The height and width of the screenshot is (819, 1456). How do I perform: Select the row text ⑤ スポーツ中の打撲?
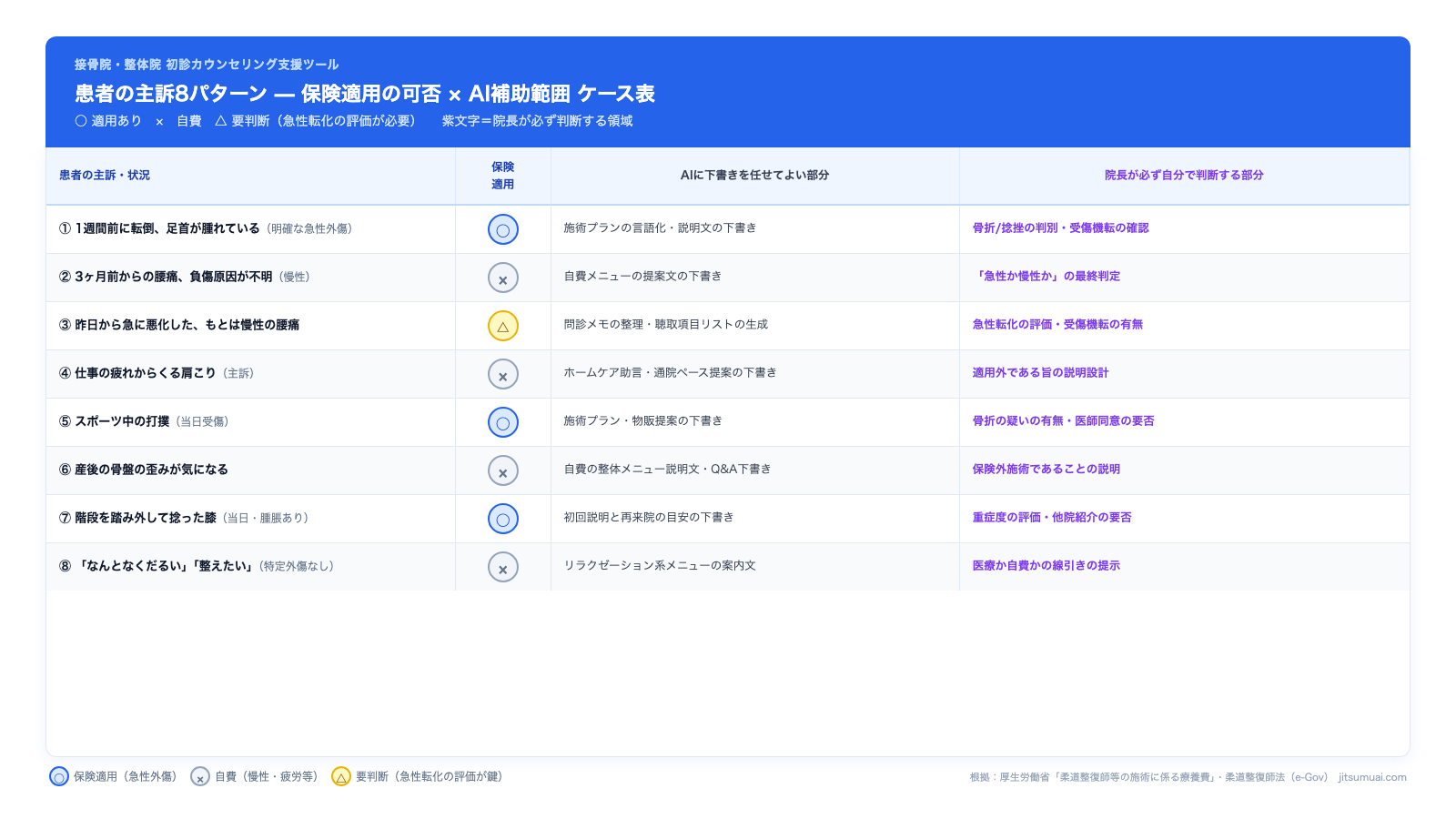tap(114, 421)
